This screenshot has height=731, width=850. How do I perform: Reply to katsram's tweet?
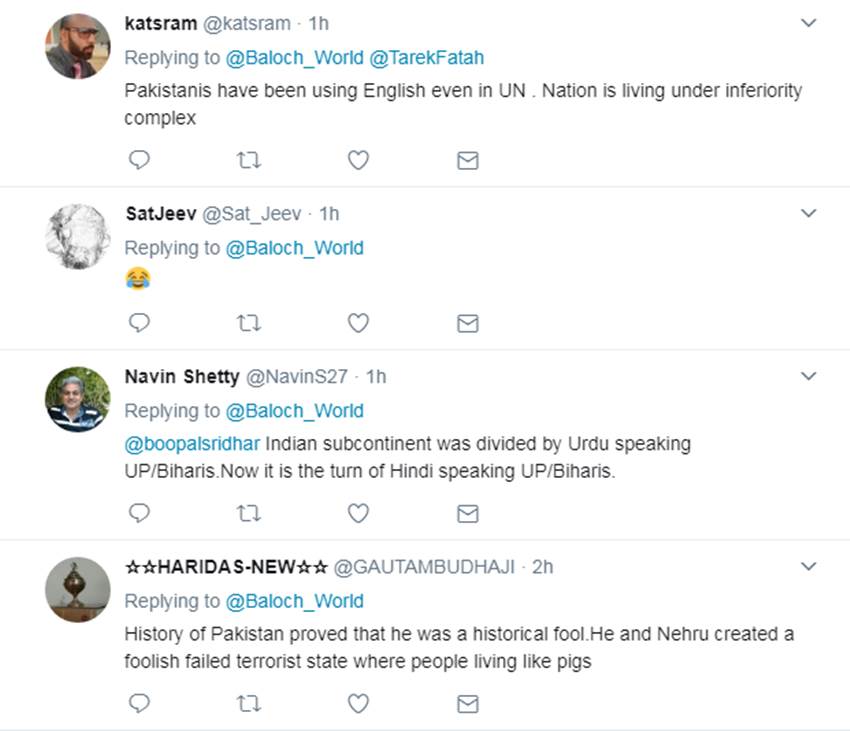[140, 160]
